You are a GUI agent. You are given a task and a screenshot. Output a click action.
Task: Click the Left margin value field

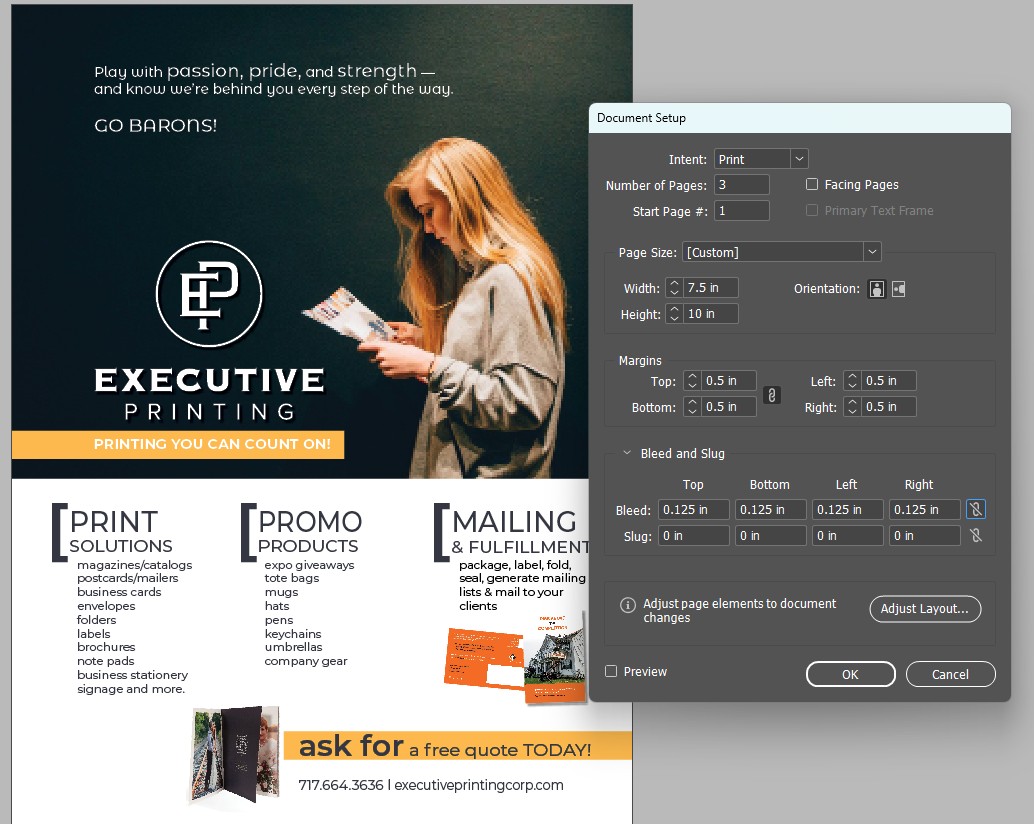[889, 381]
